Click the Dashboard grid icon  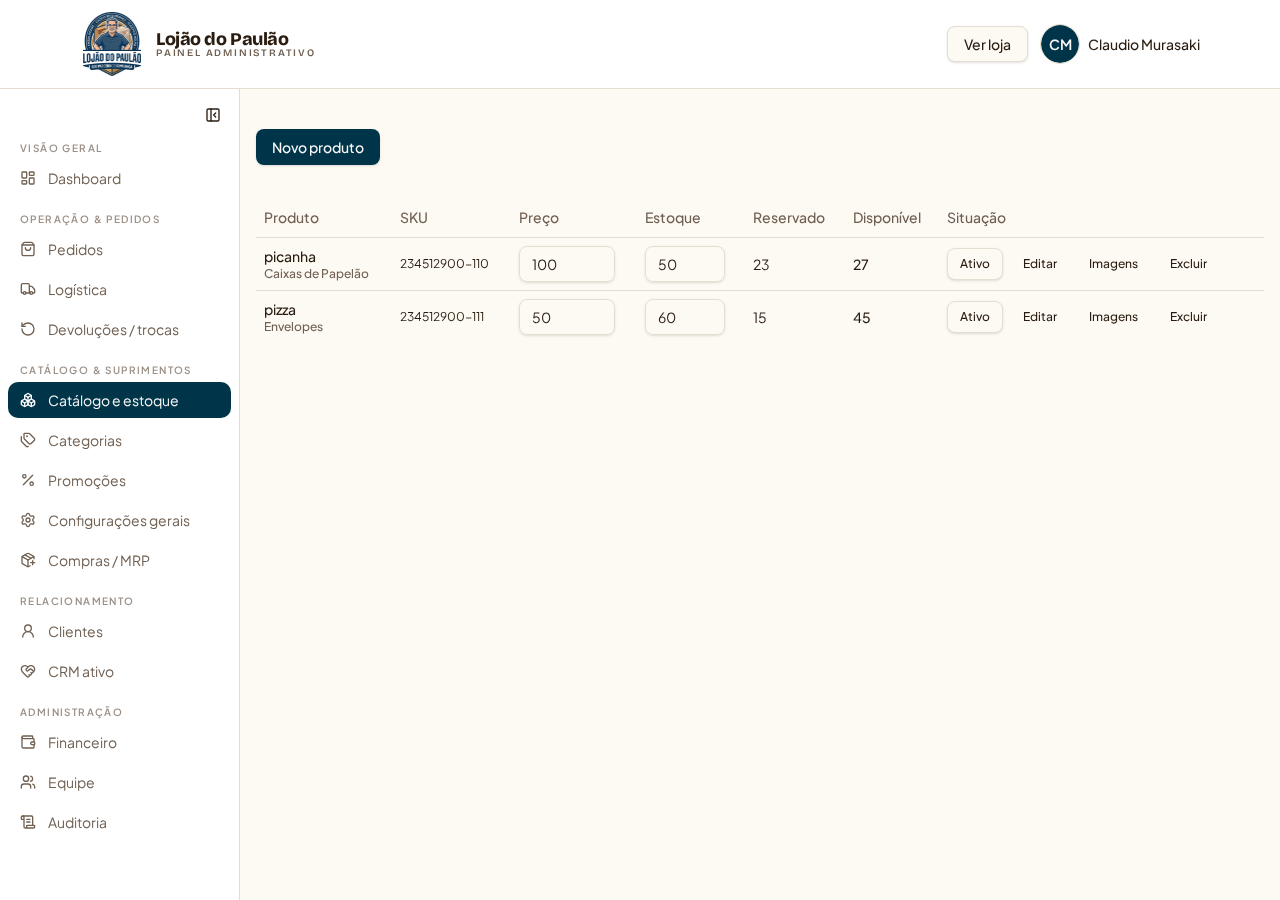coord(28,178)
